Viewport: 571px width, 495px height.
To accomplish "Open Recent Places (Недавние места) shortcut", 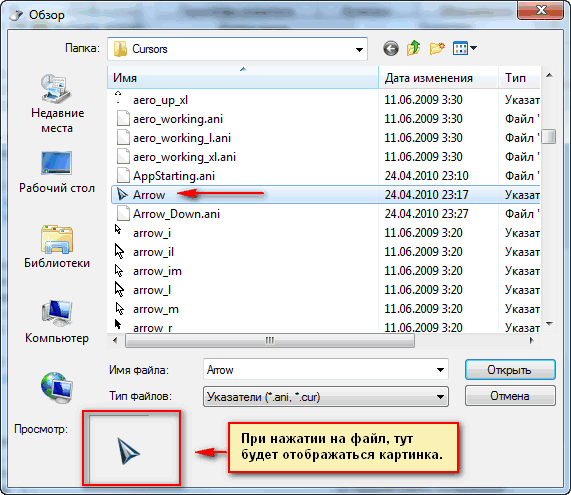I will click(56, 104).
